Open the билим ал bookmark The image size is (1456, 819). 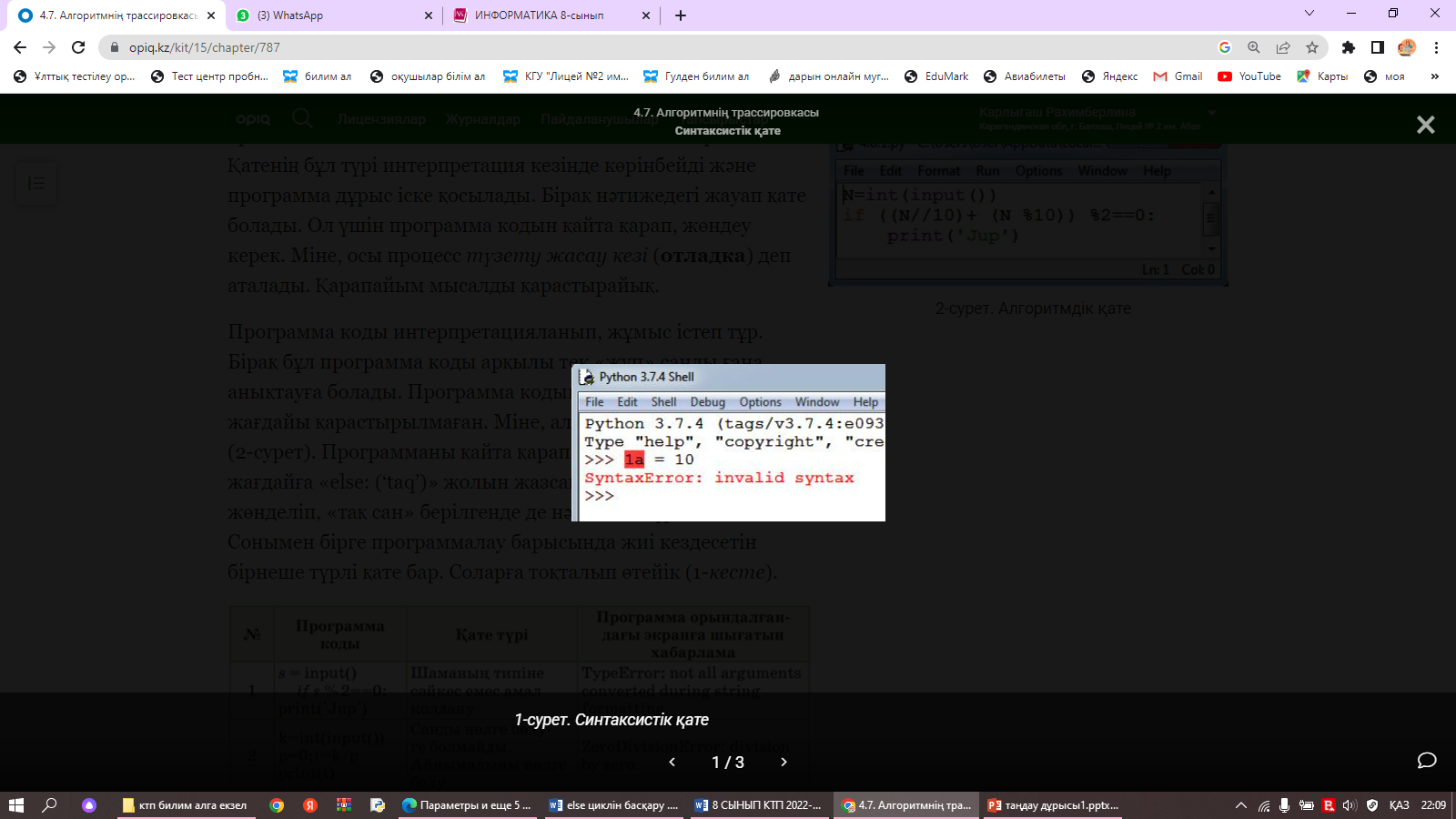[x=317, y=76]
